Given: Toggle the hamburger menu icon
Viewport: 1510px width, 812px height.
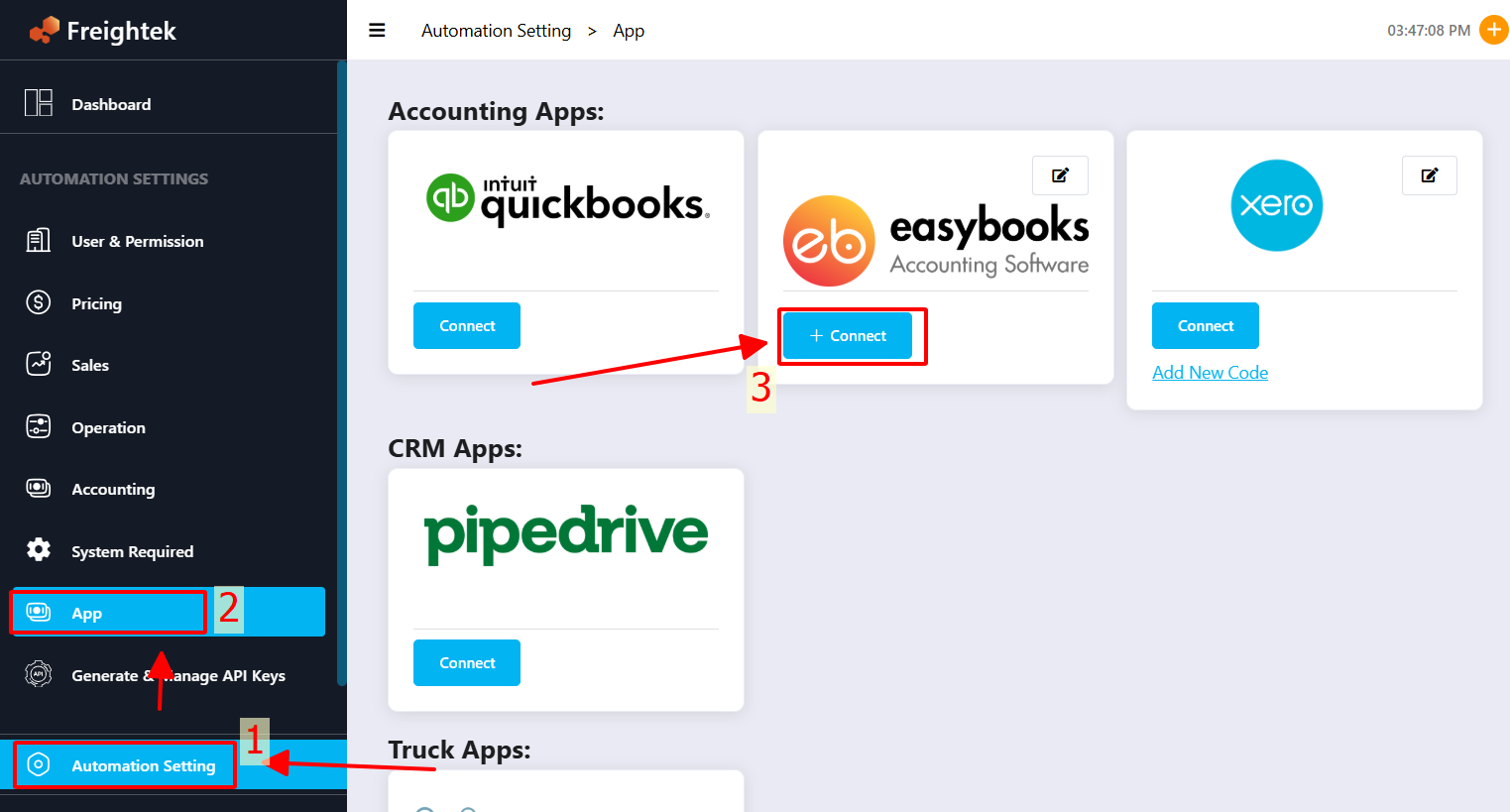Looking at the screenshot, I should click(377, 31).
